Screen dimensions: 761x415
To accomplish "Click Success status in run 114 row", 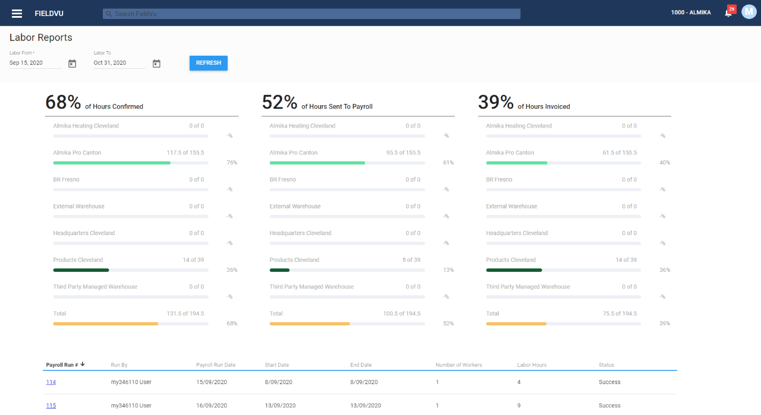I will pos(610,382).
